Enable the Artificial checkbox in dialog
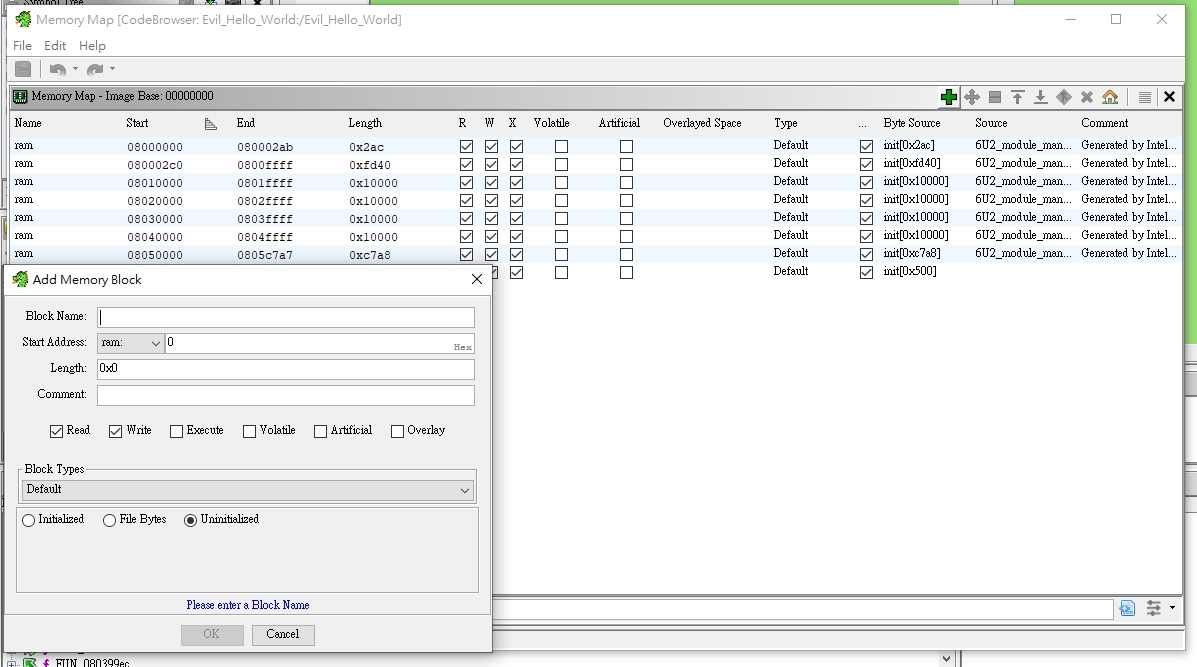This screenshot has width=1197, height=667. click(x=321, y=431)
